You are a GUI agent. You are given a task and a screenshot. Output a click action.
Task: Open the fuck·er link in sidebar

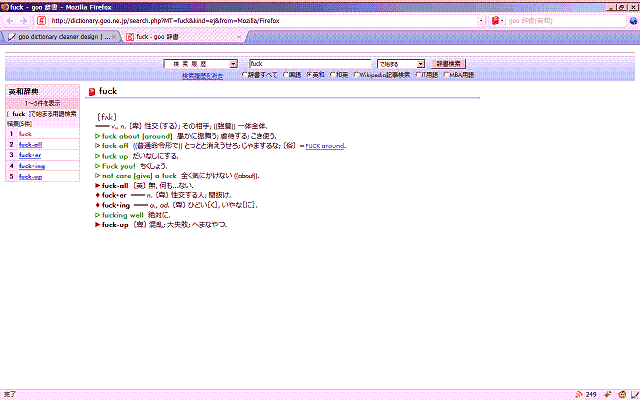coord(30,155)
